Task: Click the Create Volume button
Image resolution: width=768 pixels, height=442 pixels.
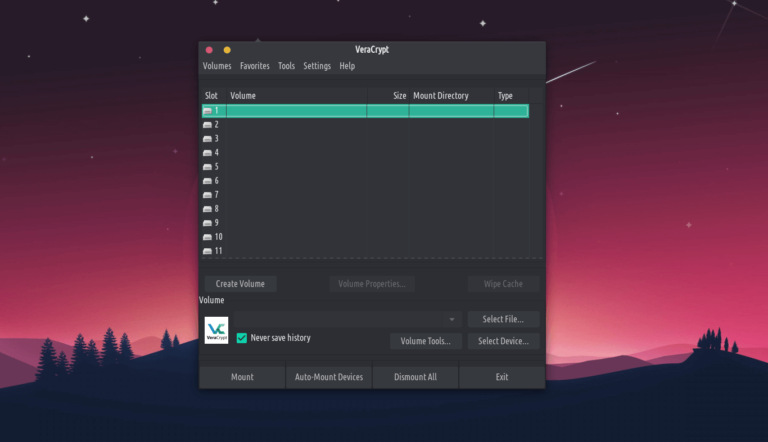Action: click(x=241, y=284)
